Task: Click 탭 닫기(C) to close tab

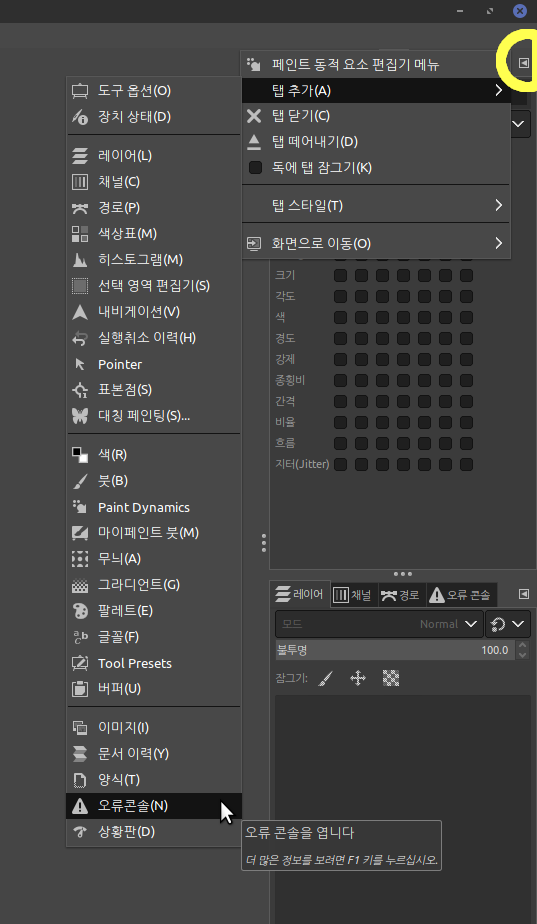Action: coord(376,116)
